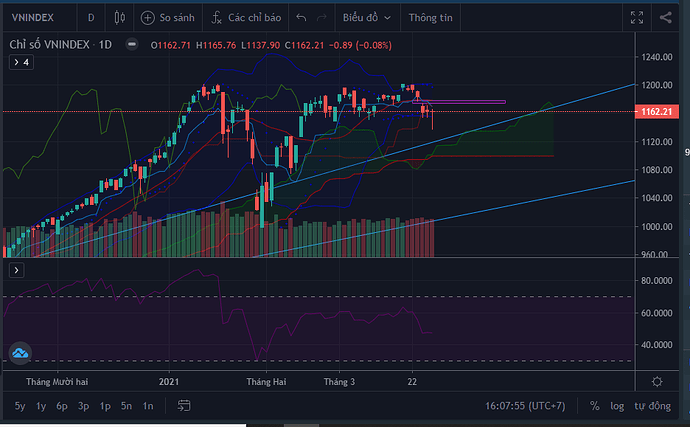The image size is (690, 427).
Task: Collapse the legend with minus icon
Action: [x=132, y=44]
